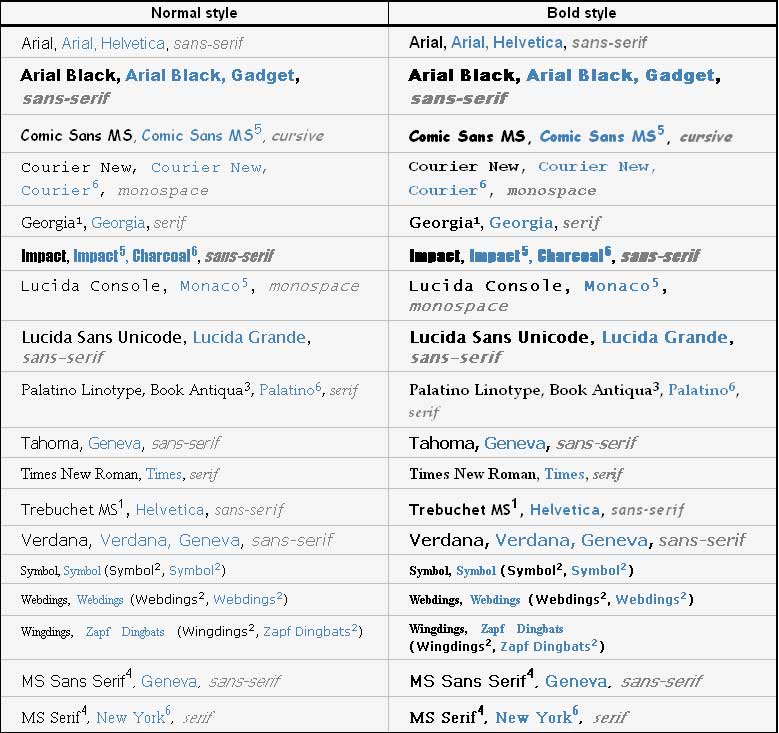Select the blue Lucida Grande text in the bold column
The height and width of the screenshot is (733, 779).
point(665,337)
